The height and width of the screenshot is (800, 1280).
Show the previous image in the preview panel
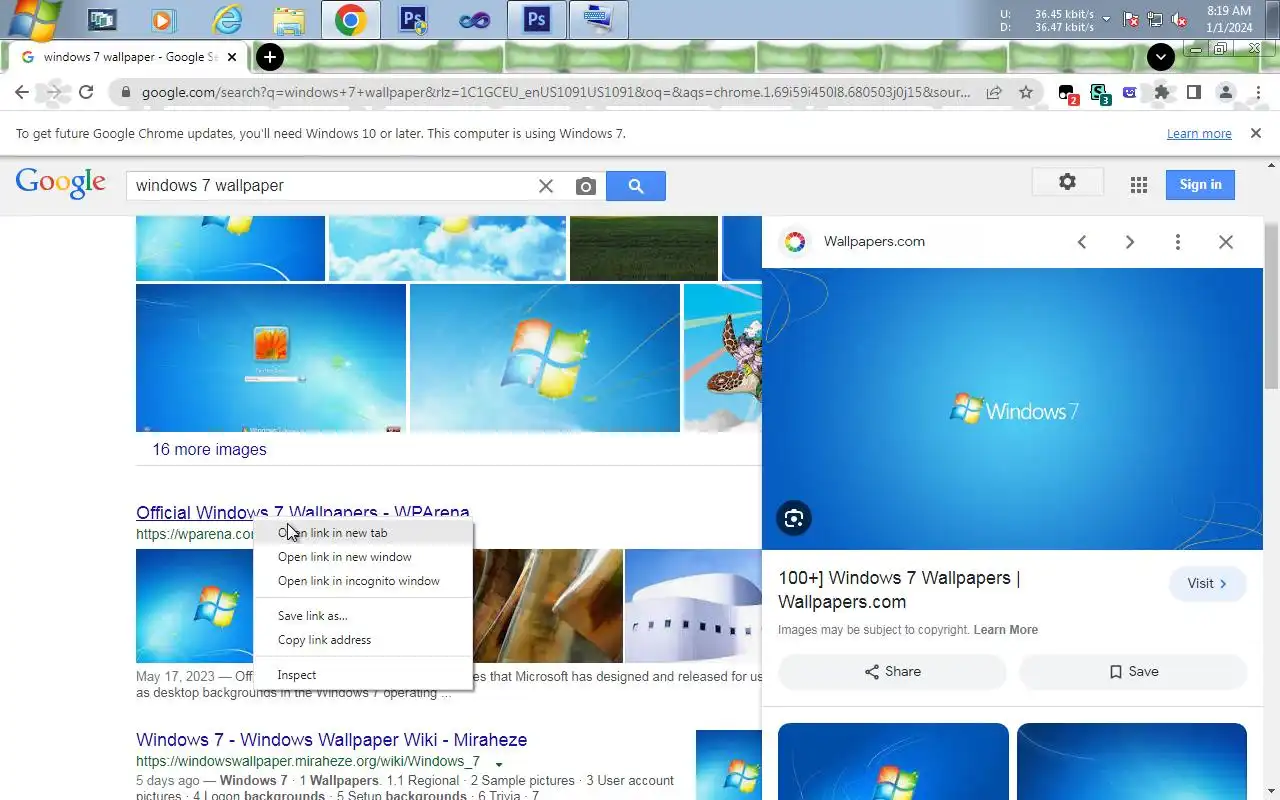(1082, 242)
